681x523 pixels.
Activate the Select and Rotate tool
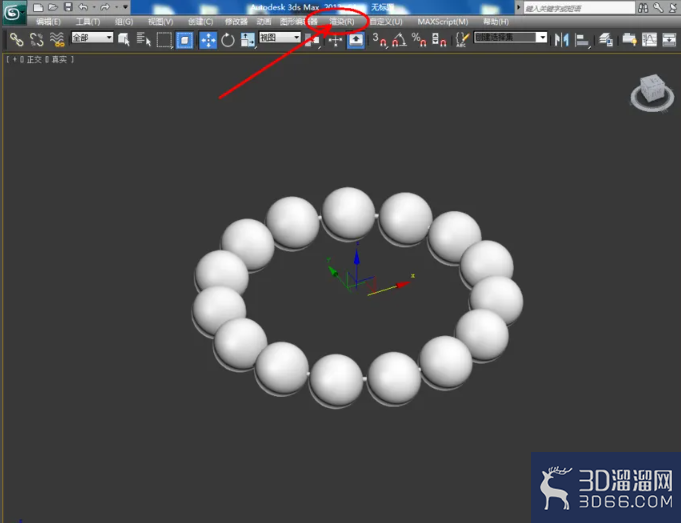[228, 40]
